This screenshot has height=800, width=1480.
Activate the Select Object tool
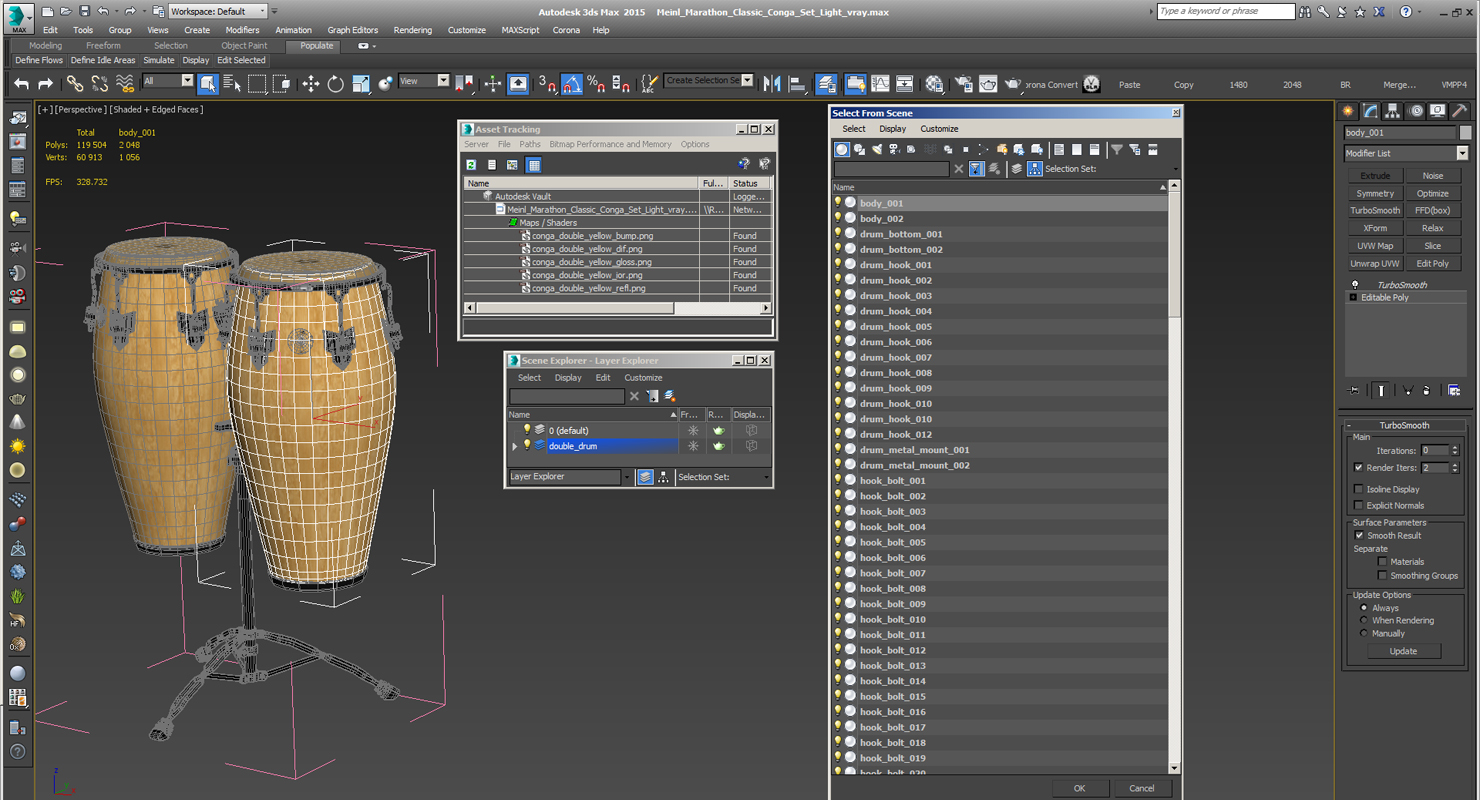click(x=208, y=84)
